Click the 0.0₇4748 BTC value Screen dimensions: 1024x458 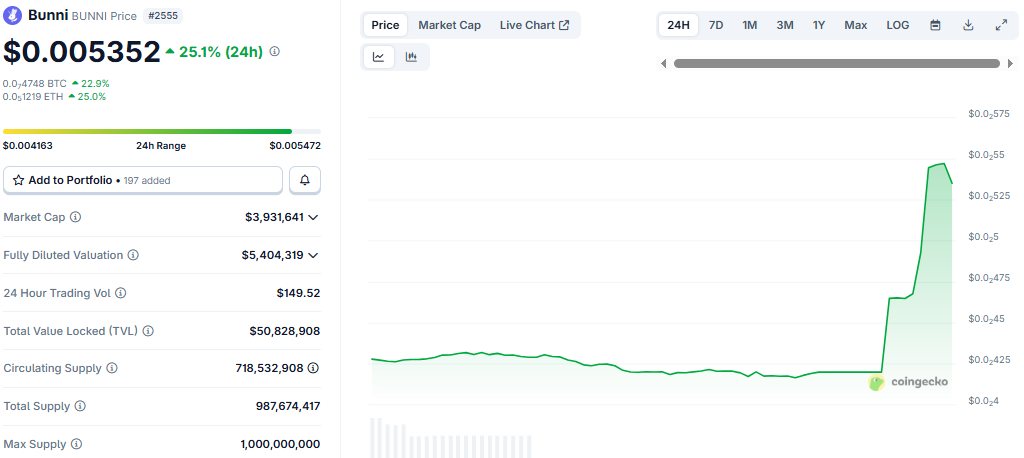(x=35, y=84)
